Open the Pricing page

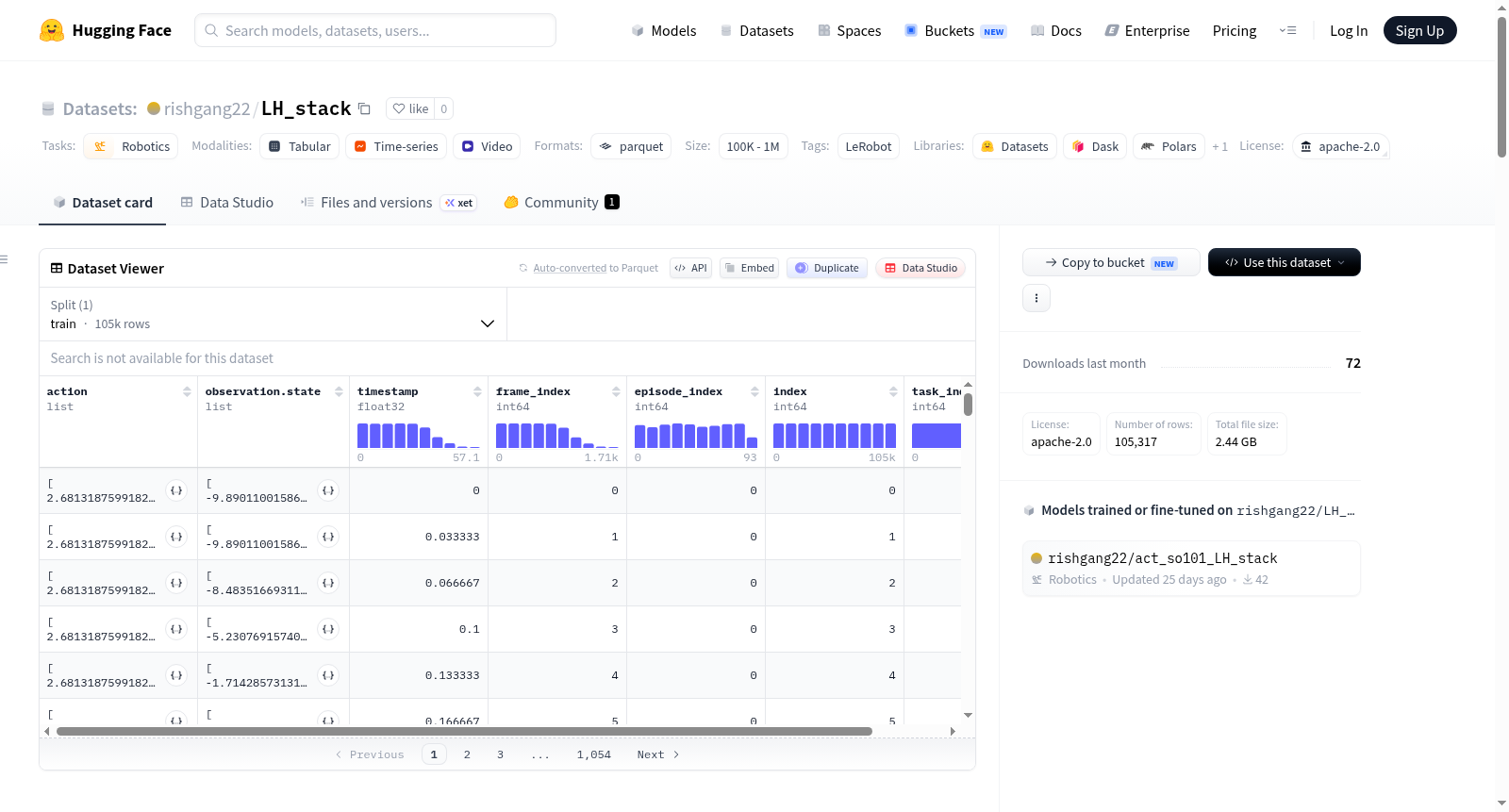[x=1235, y=30]
